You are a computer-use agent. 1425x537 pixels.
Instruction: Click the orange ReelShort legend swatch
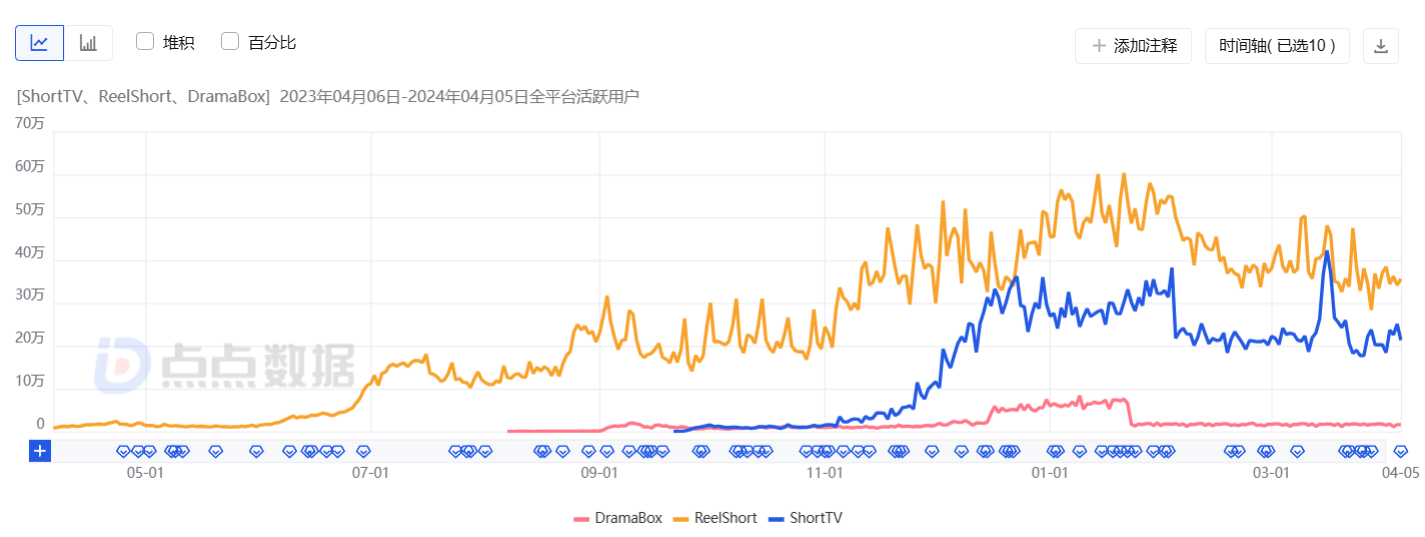pyautogui.click(x=680, y=518)
